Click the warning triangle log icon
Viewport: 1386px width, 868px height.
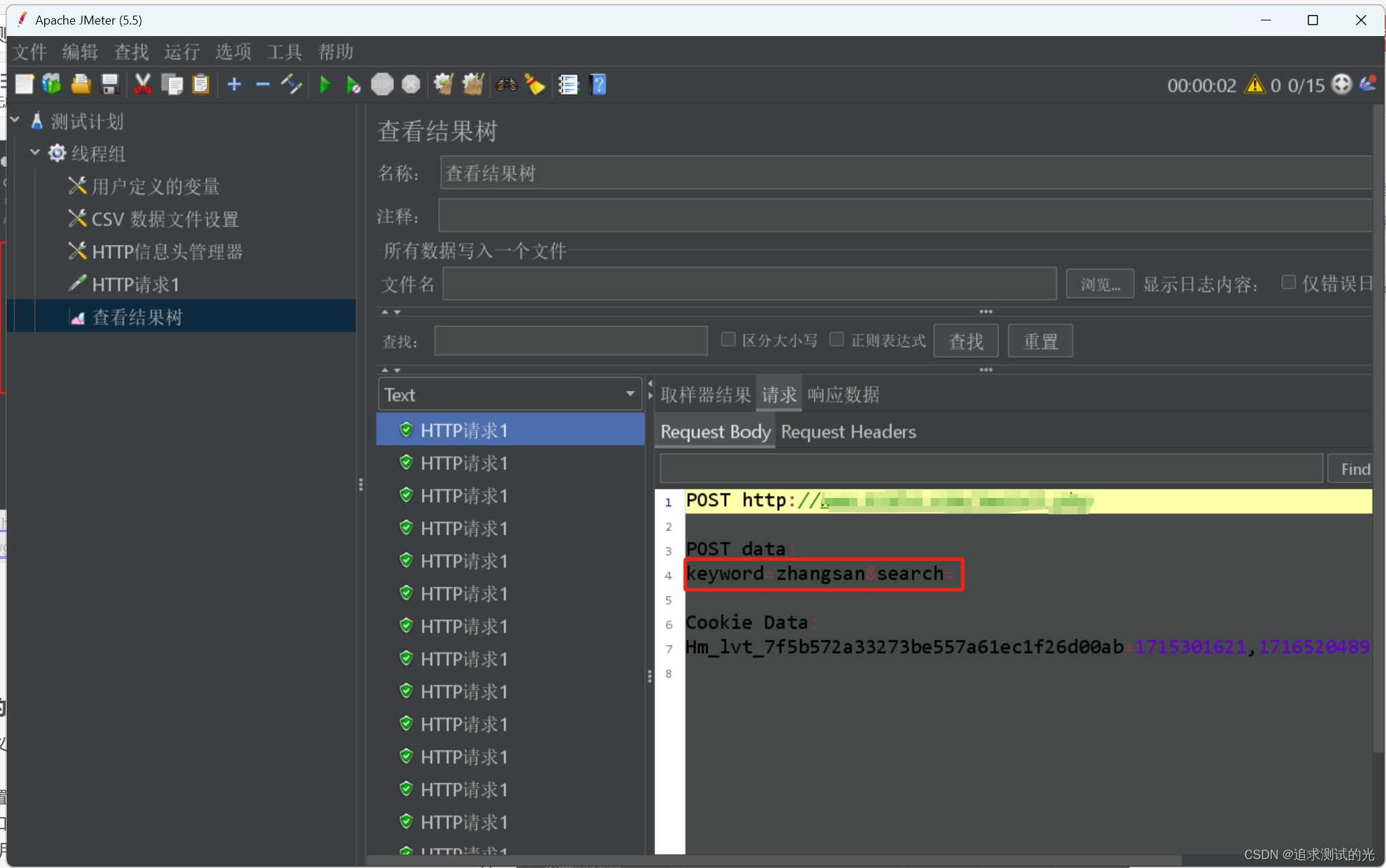click(1255, 85)
